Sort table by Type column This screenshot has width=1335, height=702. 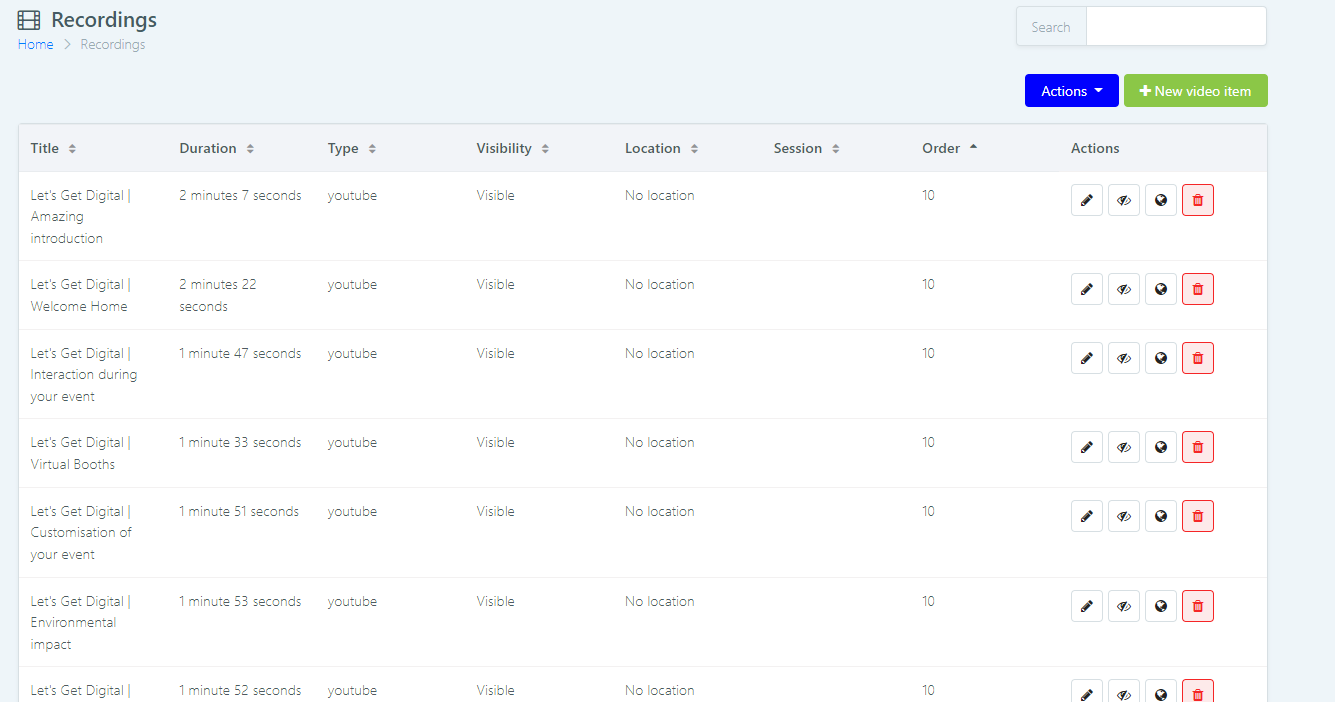(x=351, y=148)
